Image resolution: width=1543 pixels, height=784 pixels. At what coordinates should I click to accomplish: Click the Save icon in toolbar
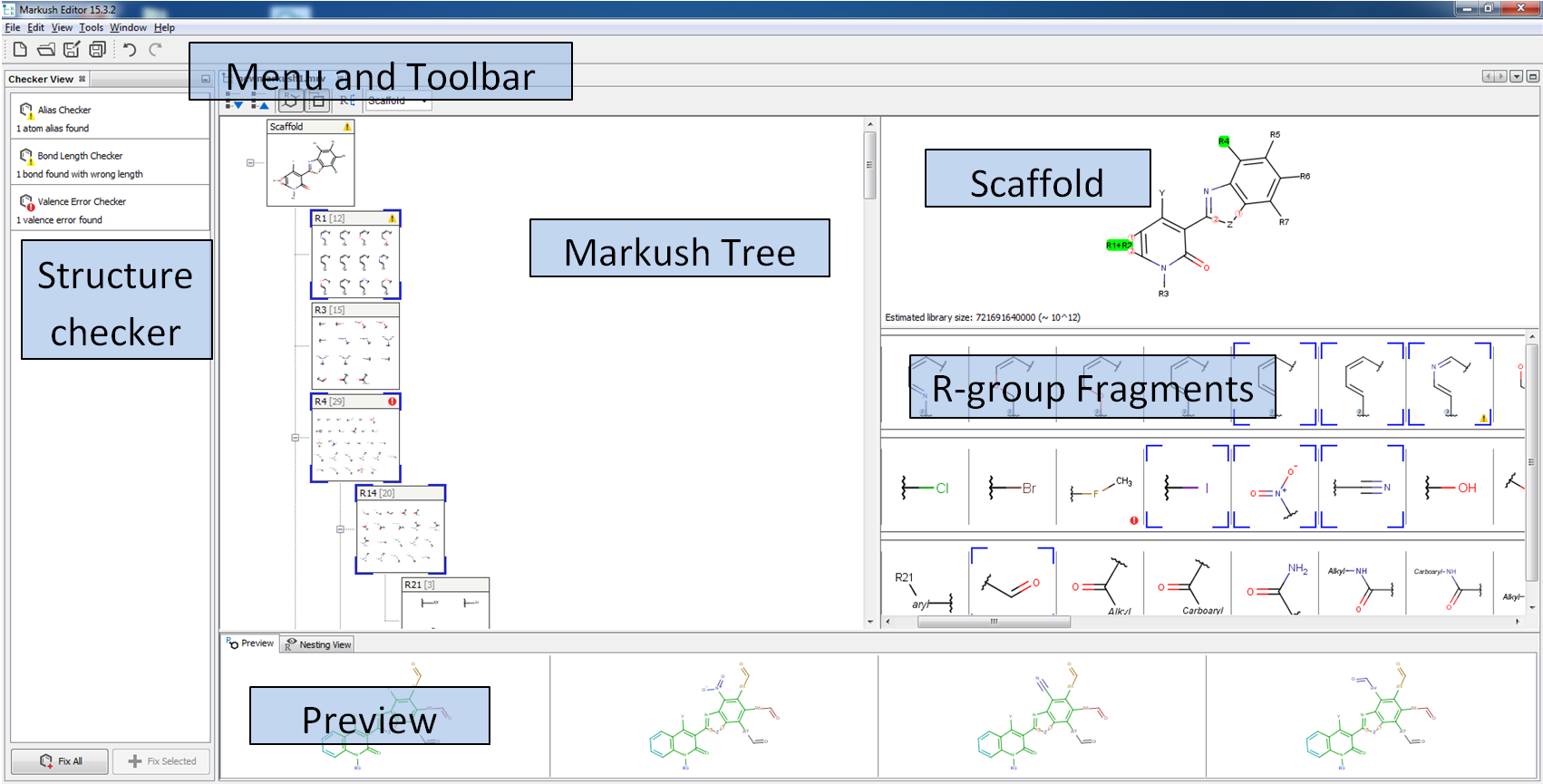[x=72, y=50]
